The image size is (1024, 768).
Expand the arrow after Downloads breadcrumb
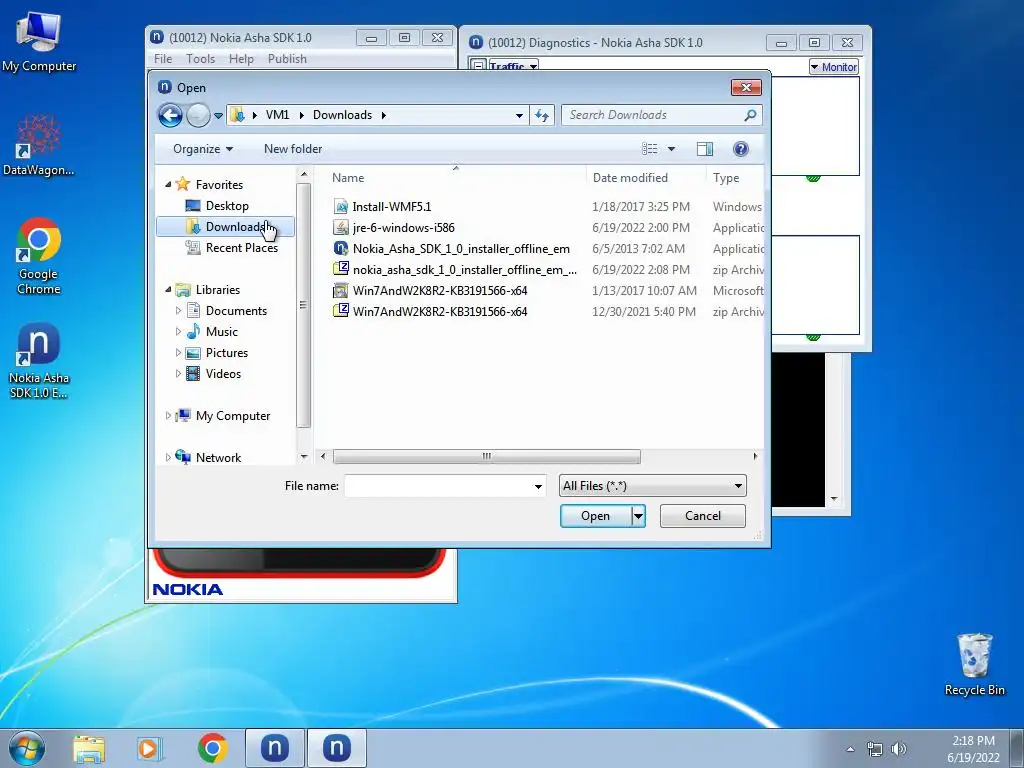point(383,115)
